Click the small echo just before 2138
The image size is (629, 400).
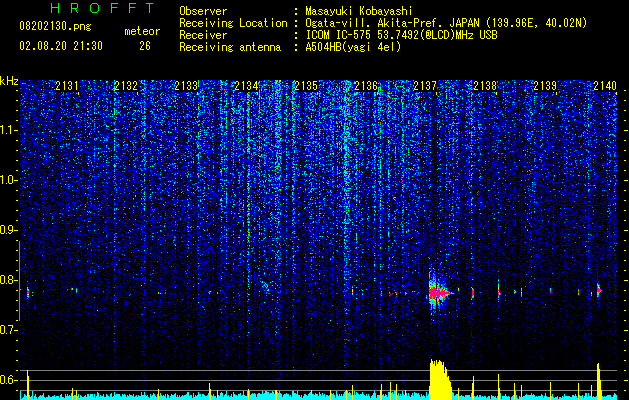(473, 292)
